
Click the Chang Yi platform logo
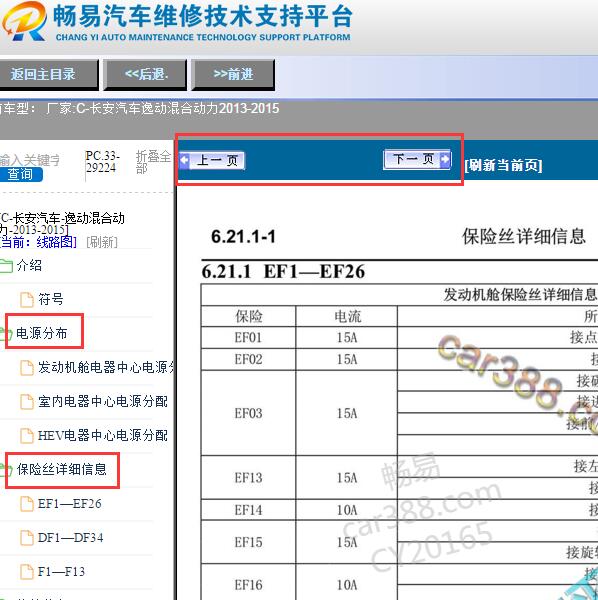24,21
